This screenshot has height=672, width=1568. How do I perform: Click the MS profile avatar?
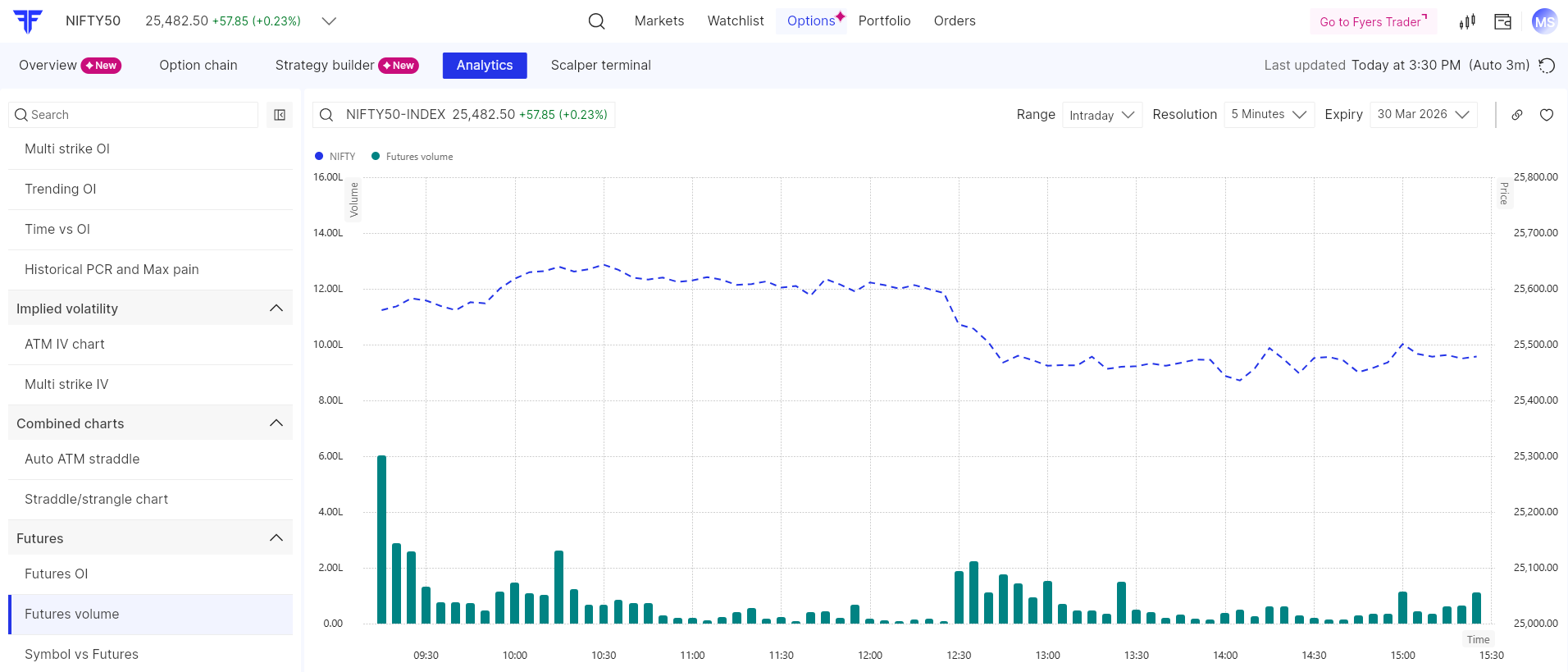(1544, 21)
